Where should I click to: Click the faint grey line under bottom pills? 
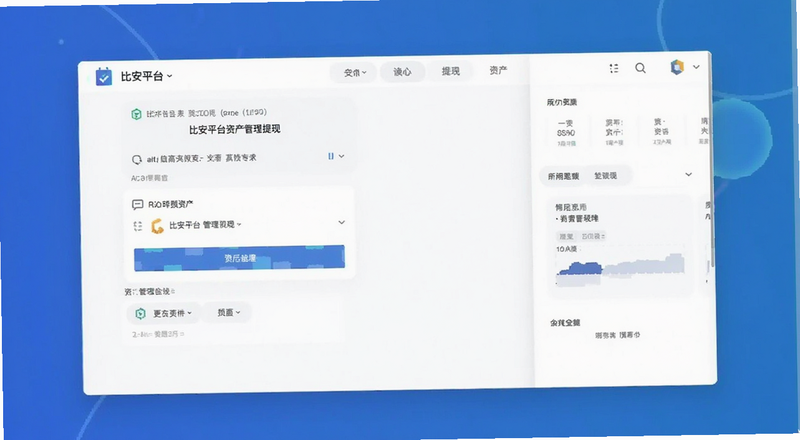(x=158, y=334)
